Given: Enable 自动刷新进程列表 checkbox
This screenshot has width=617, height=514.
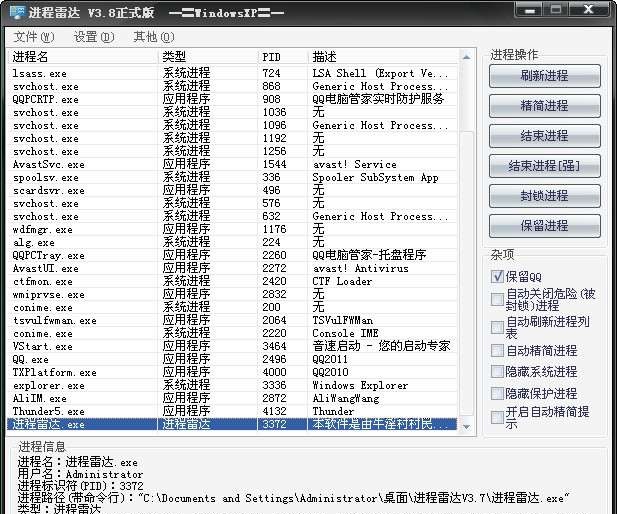Looking at the screenshot, I should coord(497,327).
